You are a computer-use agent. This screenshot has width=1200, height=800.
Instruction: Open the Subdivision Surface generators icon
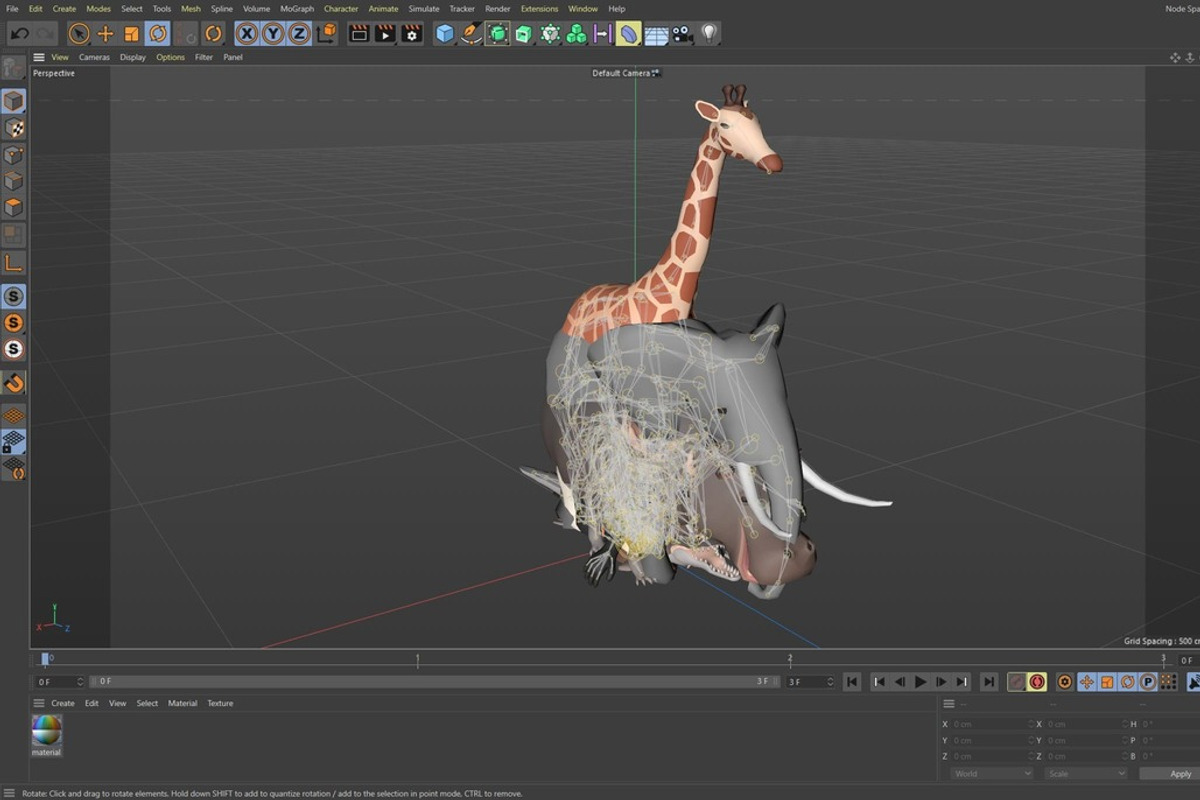(497, 33)
